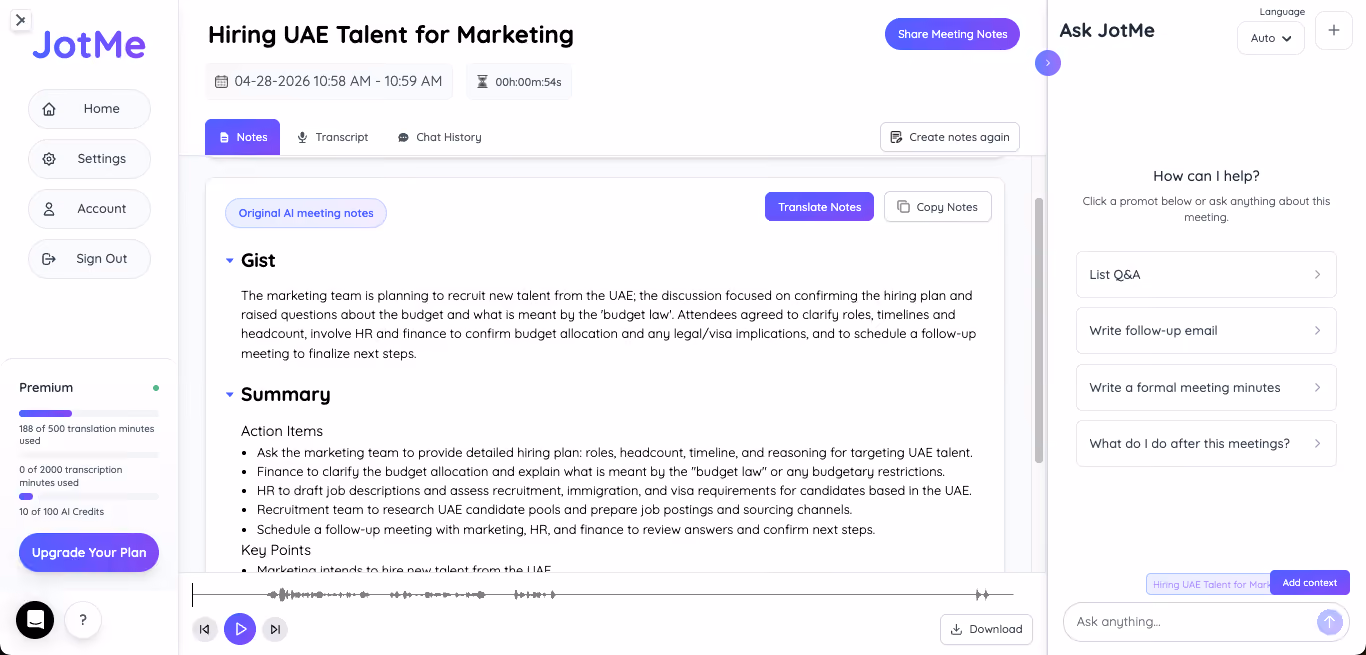Focus the Ask anything input field
The width and height of the screenshot is (1366, 655).
[1192, 621]
